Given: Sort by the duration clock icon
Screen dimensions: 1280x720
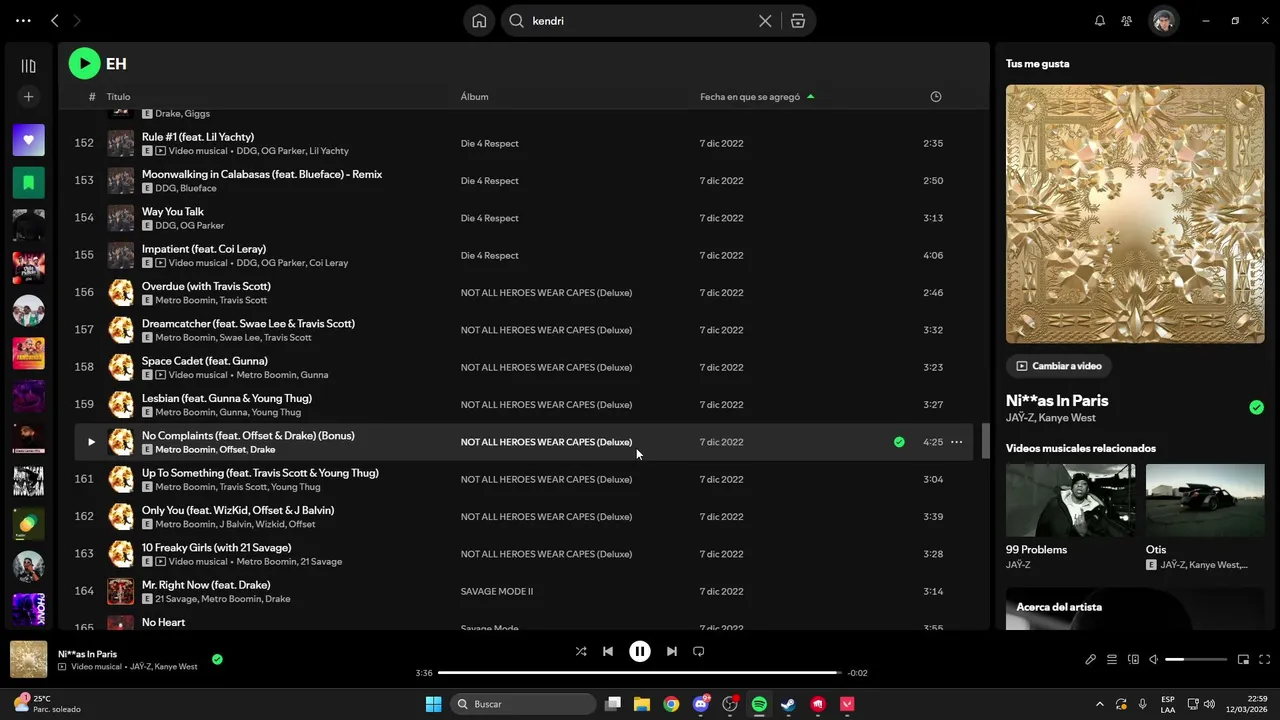Looking at the screenshot, I should pyautogui.click(x=936, y=97).
